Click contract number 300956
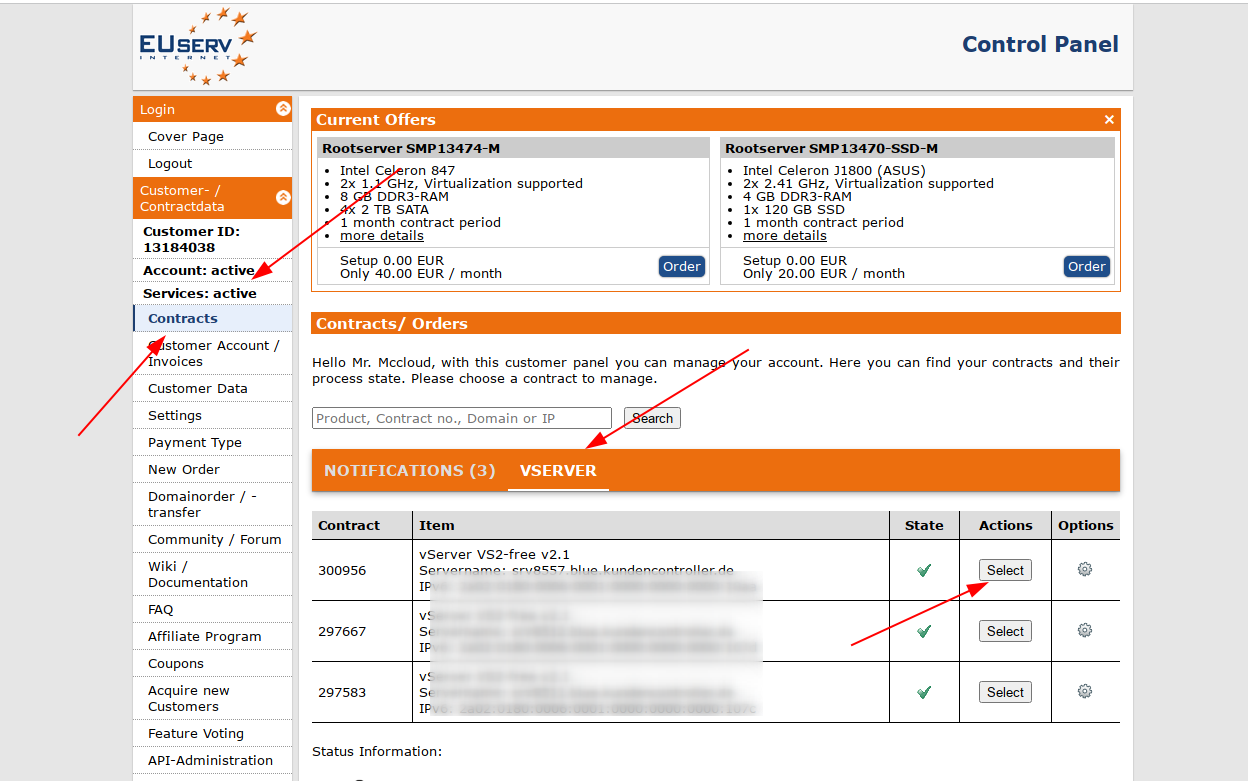This screenshot has height=781, width=1248. point(342,570)
